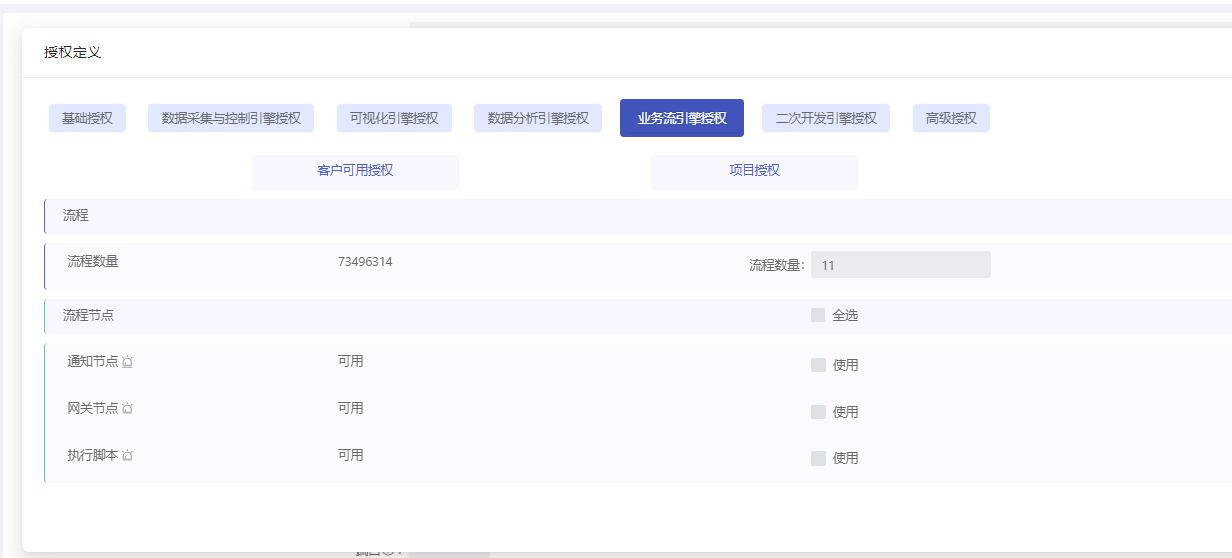Screen dimensions: 1232x558
Task: Click the alarm icon beside 执行脚本
Action: pyautogui.click(x=127, y=456)
